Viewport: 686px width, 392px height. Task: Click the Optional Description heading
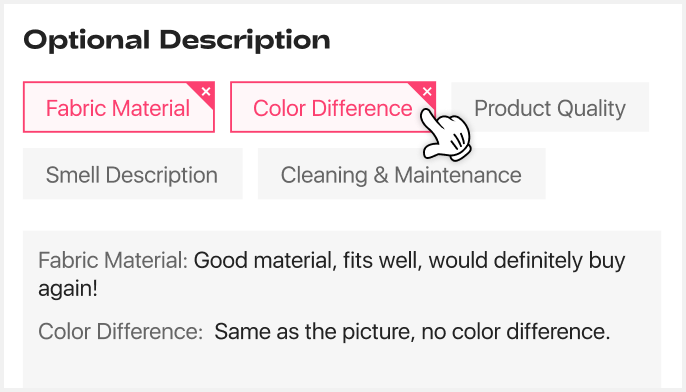177,40
